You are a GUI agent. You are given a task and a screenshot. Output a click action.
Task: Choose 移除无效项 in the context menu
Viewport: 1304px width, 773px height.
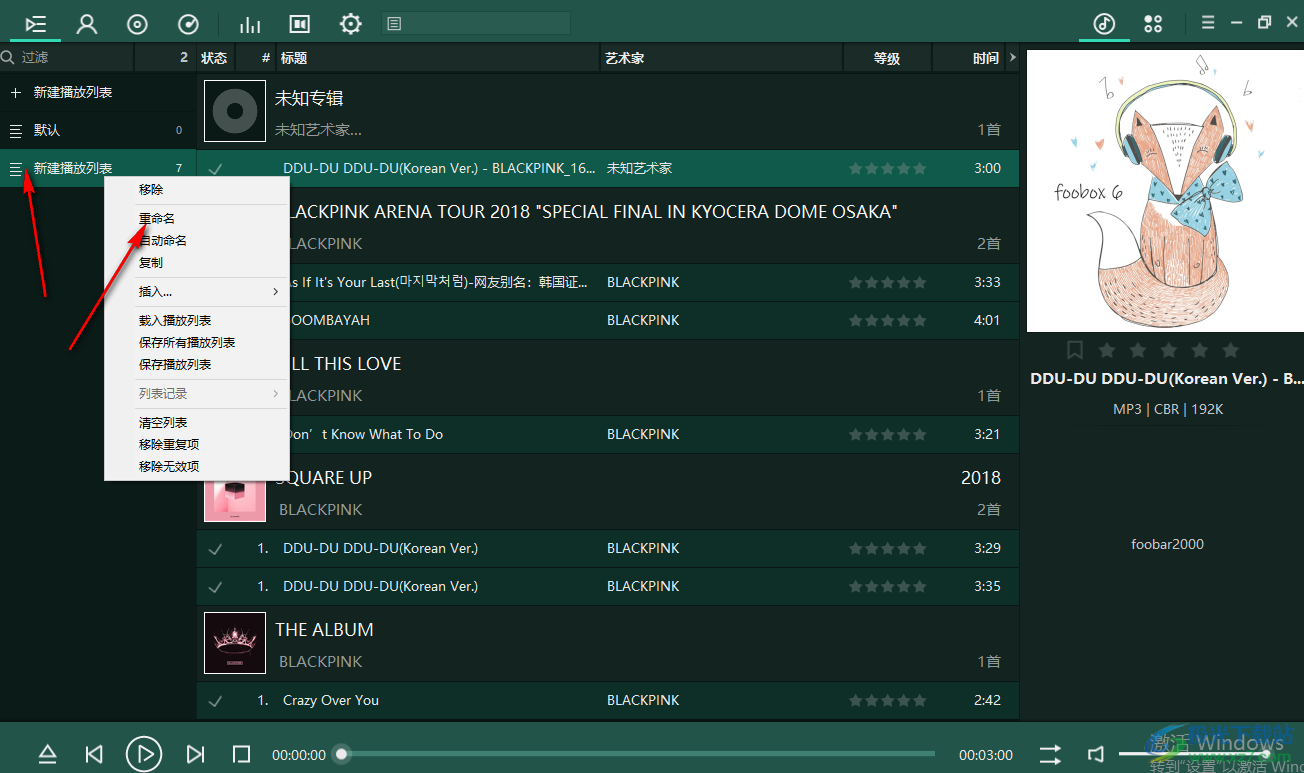coord(169,466)
